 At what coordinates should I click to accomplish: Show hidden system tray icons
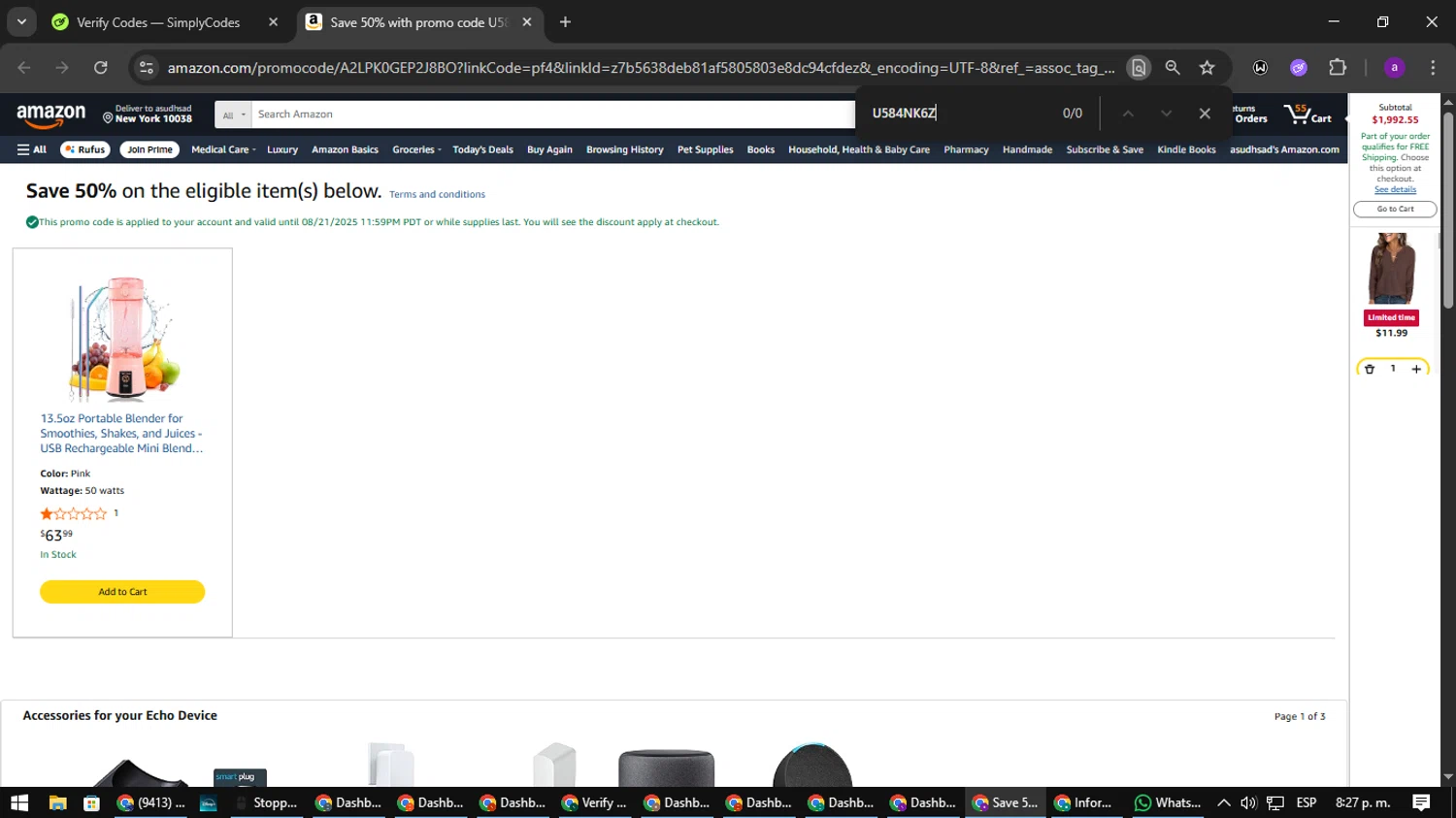1223,802
